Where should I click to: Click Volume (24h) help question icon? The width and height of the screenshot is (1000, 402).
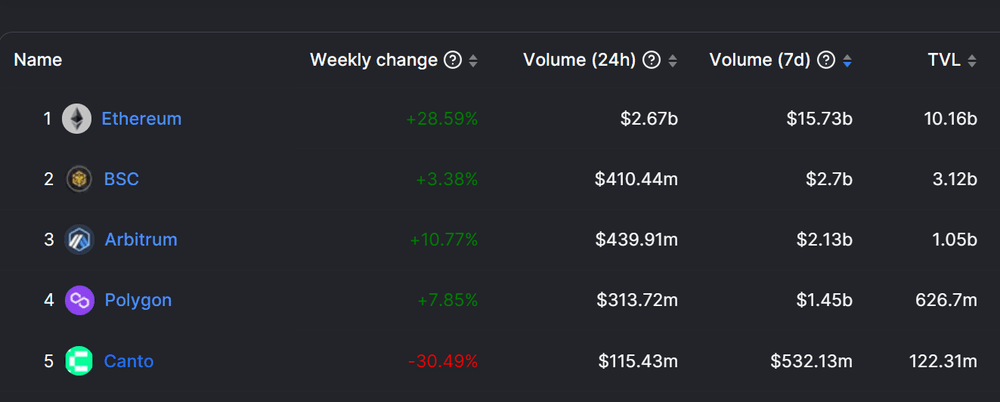pyautogui.click(x=652, y=60)
